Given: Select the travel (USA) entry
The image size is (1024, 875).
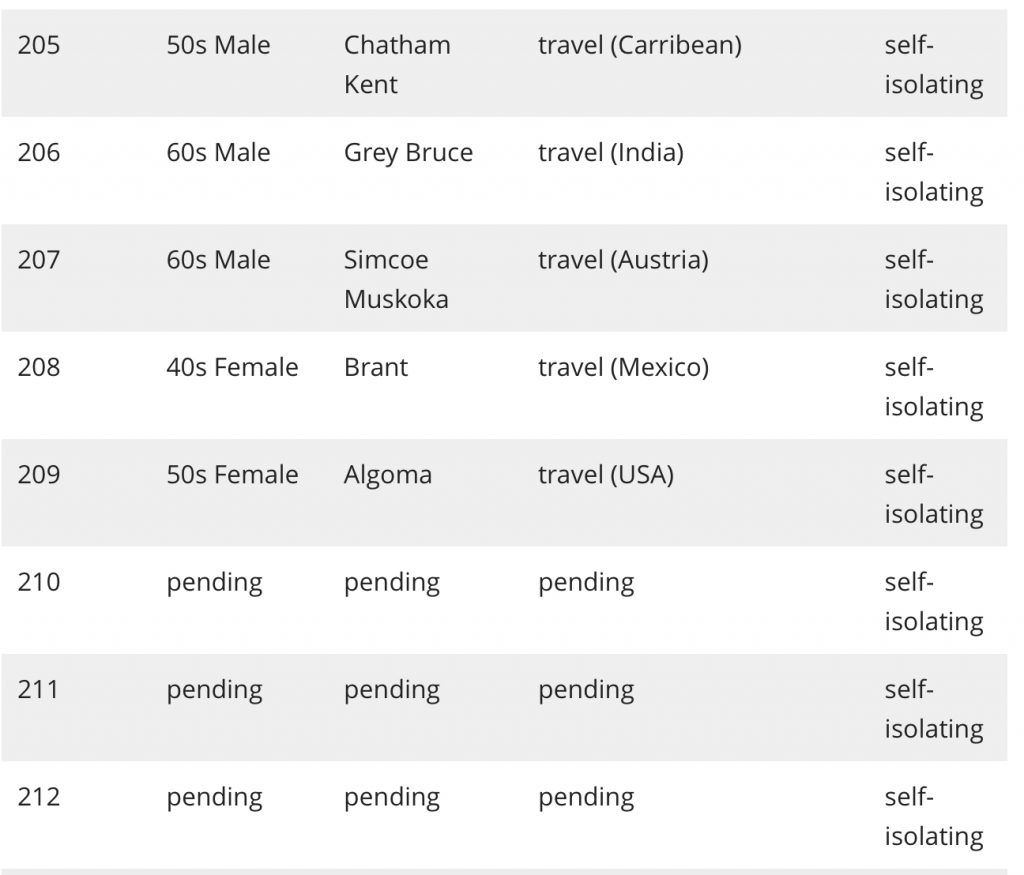Looking at the screenshot, I should click(x=605, y=475).
